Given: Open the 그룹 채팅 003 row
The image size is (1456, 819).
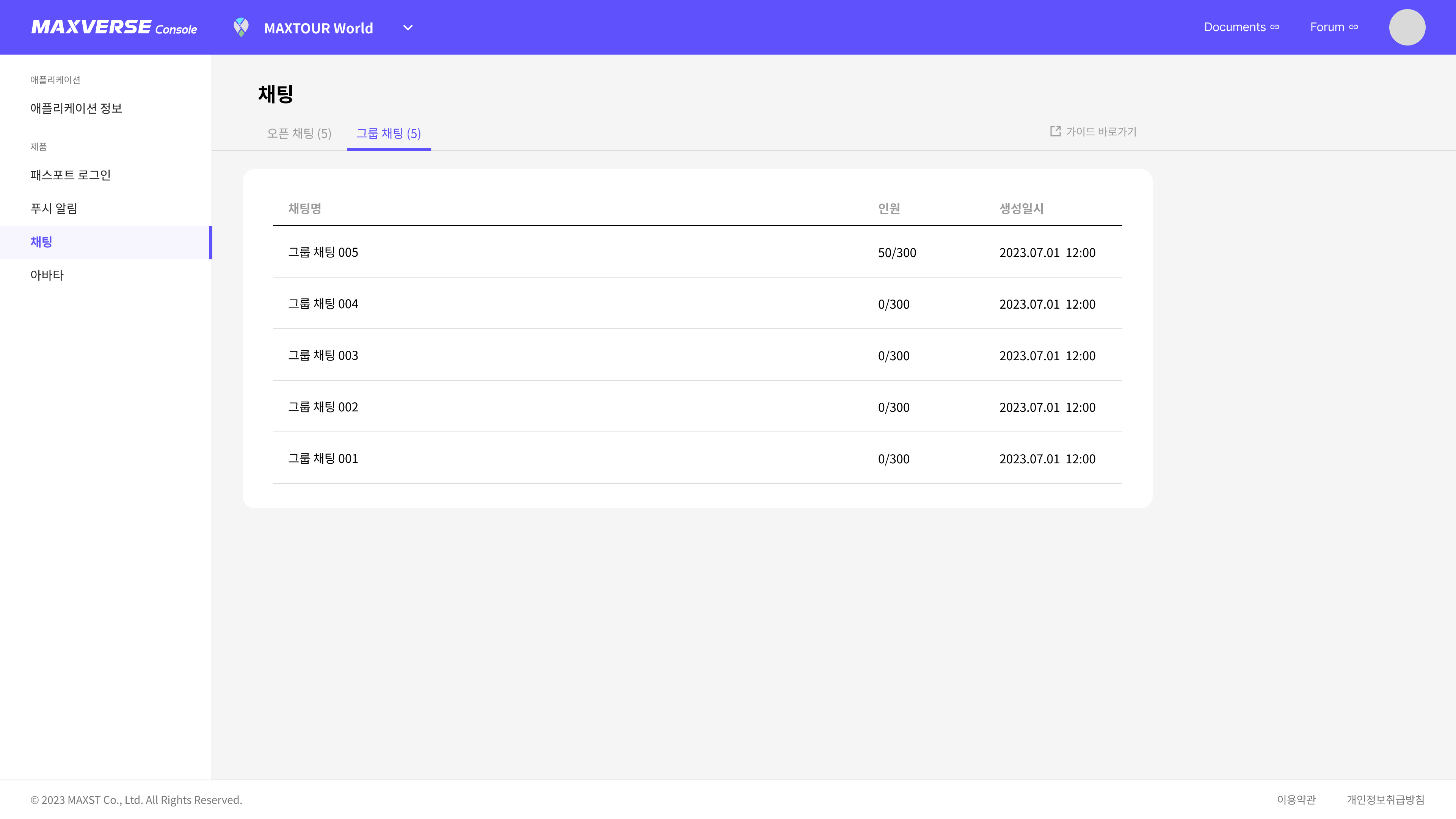Looking at the screenshot, I should pos(698,355).
